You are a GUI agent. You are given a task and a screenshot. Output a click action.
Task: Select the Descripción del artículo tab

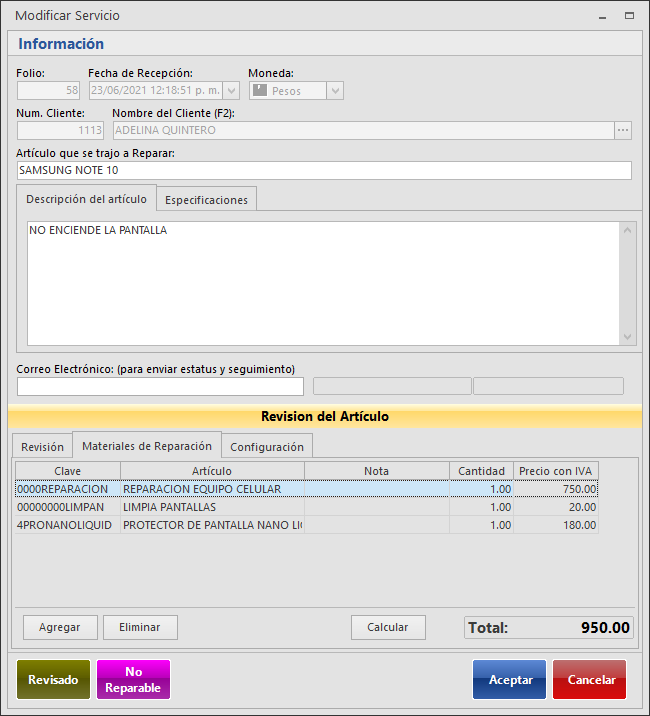87,199
